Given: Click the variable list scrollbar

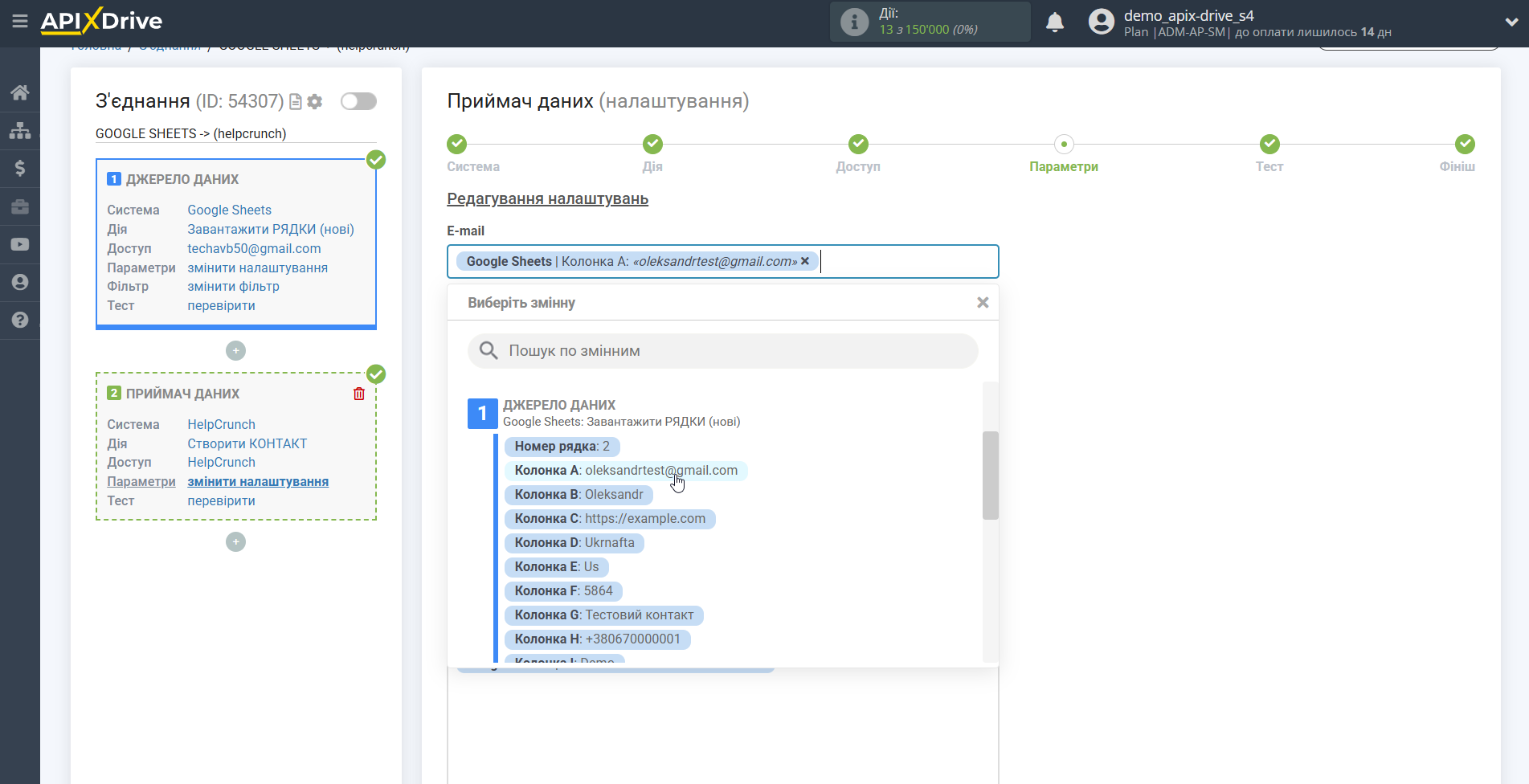Looking at the screenshot, I should (991, 476).
